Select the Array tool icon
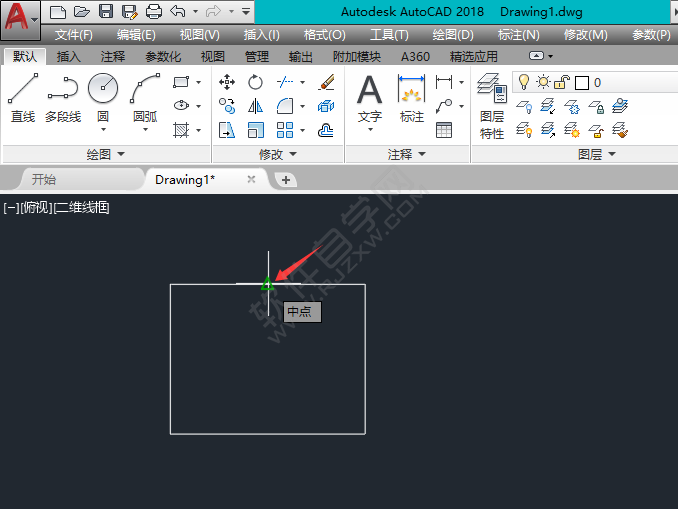The image size is (678, 509). [285, 130]
